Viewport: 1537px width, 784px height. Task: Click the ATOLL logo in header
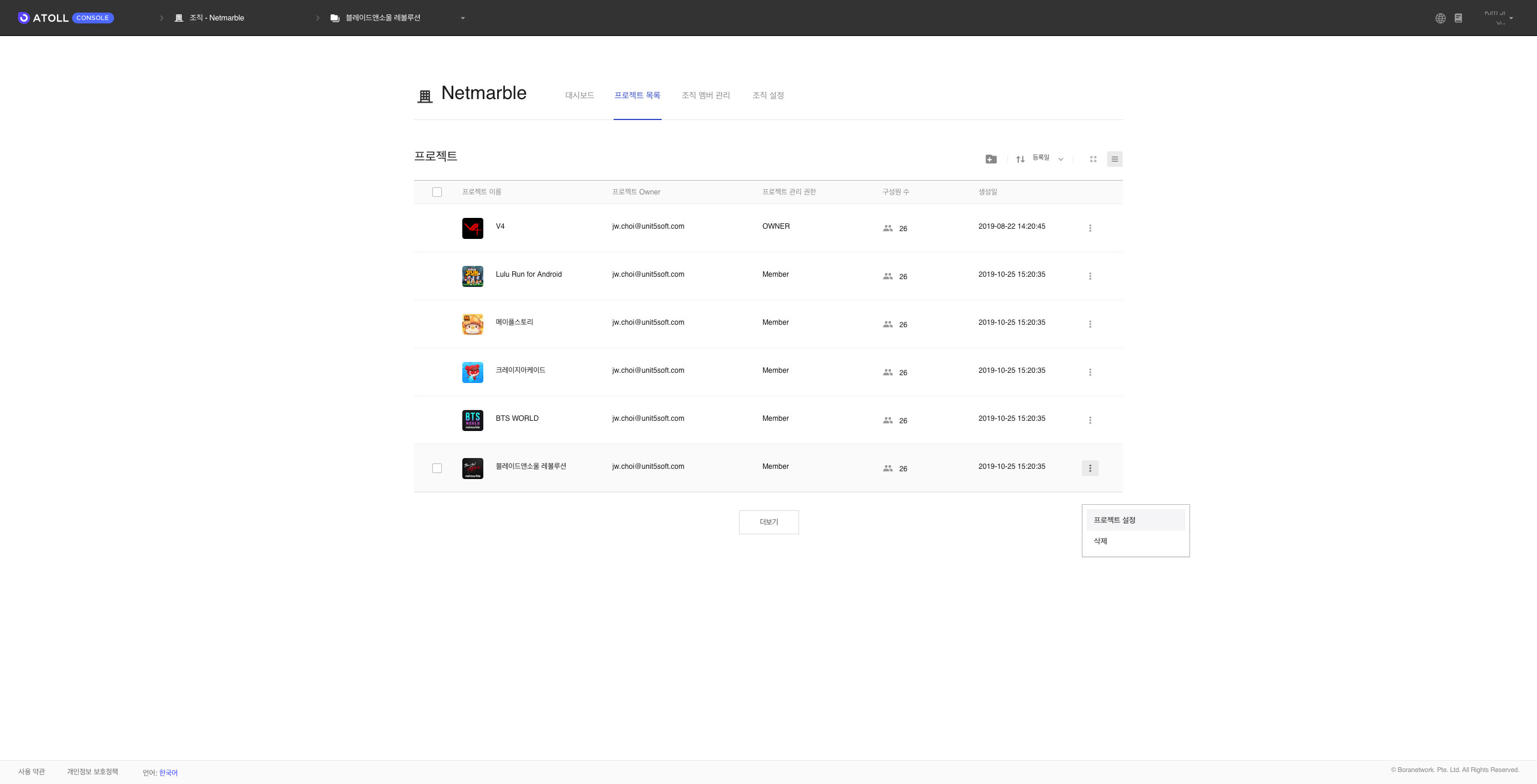[x=43, y=18]
